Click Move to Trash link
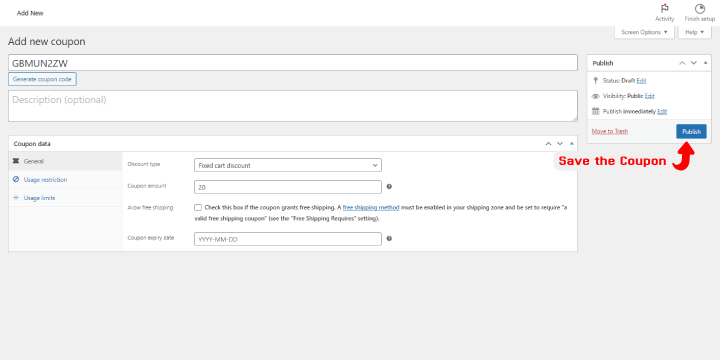Image resolution: width=720 pixels, height=360 pixels. tap(609, 131)
